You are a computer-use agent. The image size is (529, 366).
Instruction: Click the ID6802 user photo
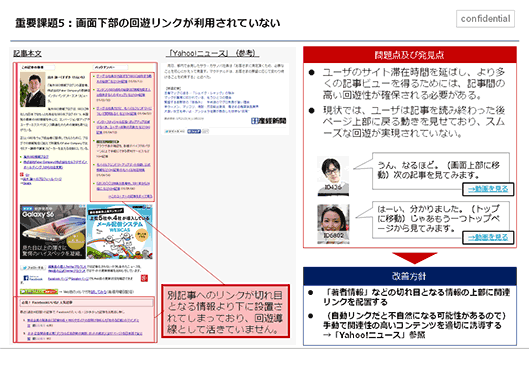(x=333, y=224)
